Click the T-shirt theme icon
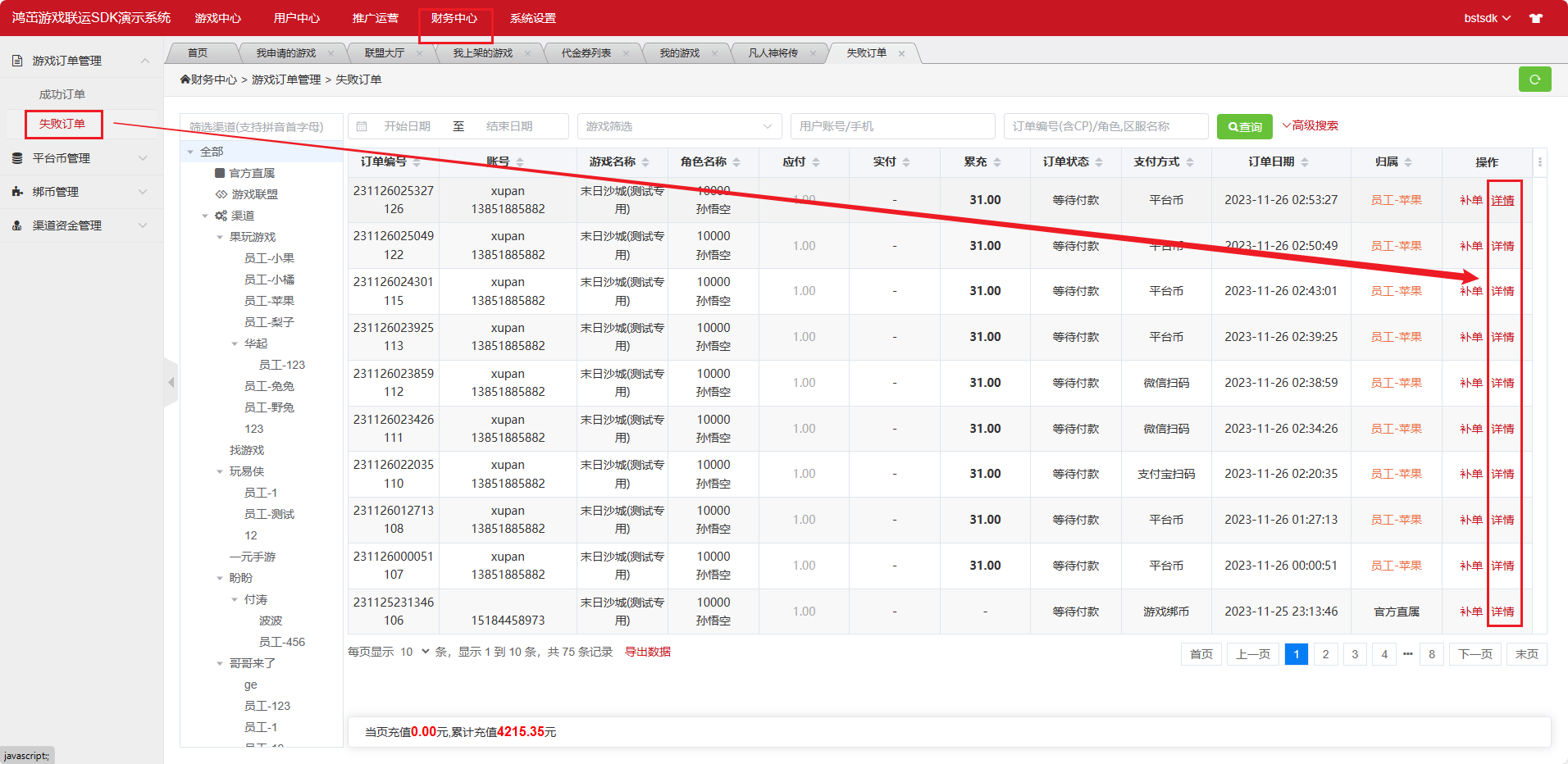The width and height of the screenshot is (1568, 764). pyautogui.click(x=1536, y=18)
